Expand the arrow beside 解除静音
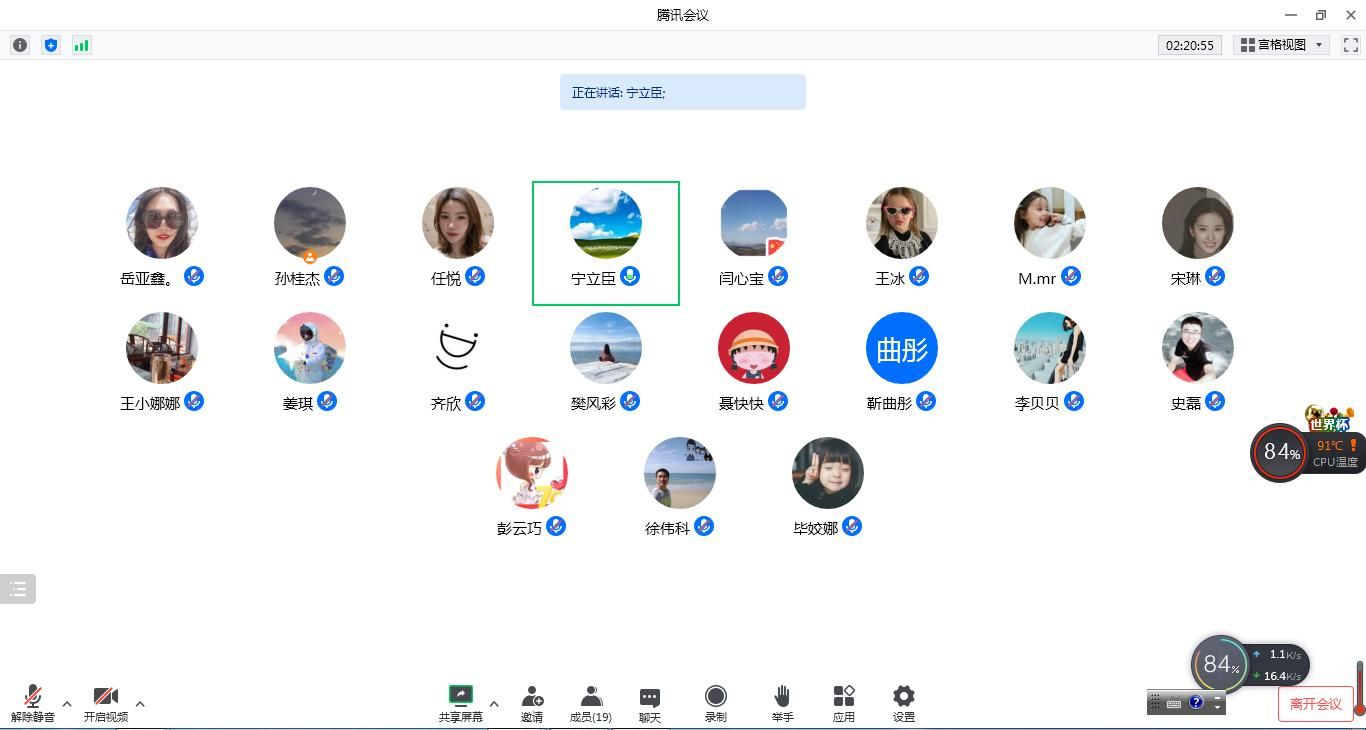Viewport: 1366px width, 730px height. (67, 704)
